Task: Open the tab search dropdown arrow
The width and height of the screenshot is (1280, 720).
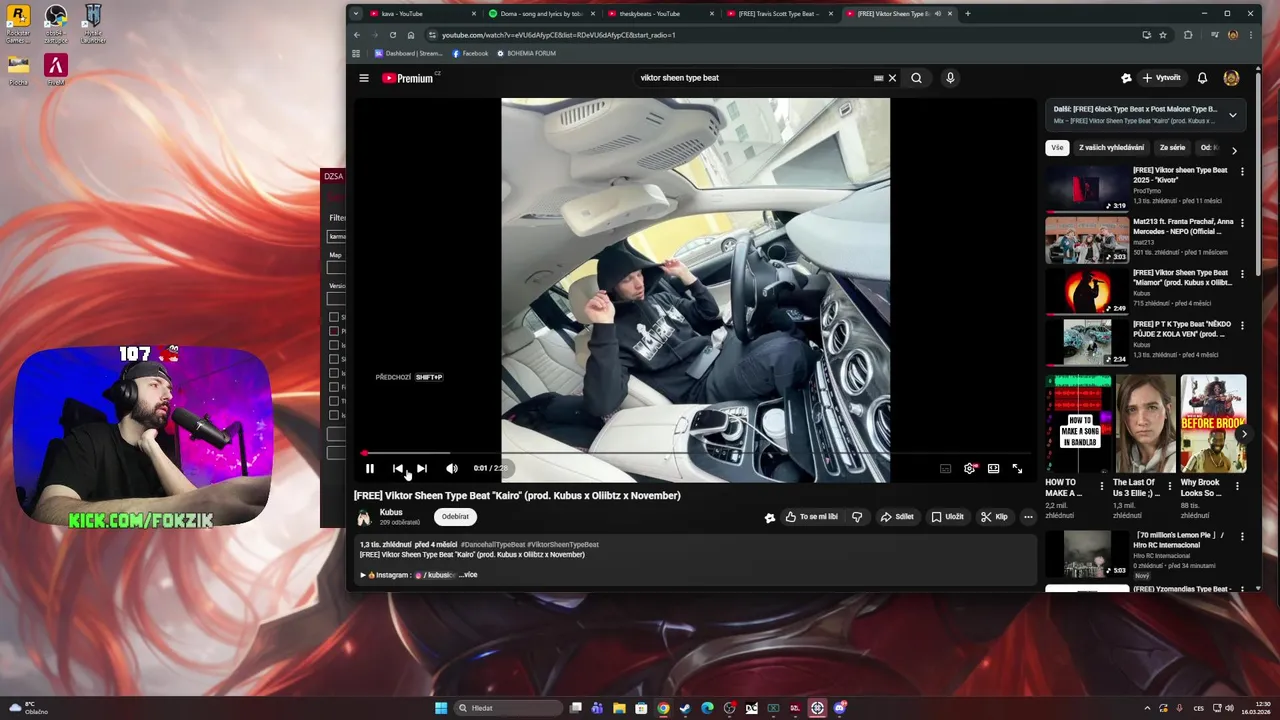Action: tap(355, 14)
